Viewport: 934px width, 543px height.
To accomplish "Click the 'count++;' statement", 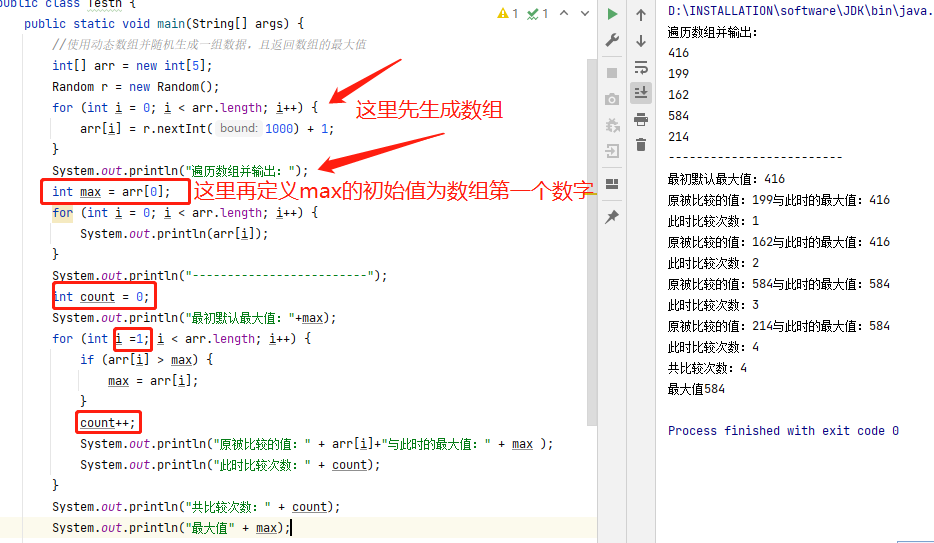I will tap(108, 423).
